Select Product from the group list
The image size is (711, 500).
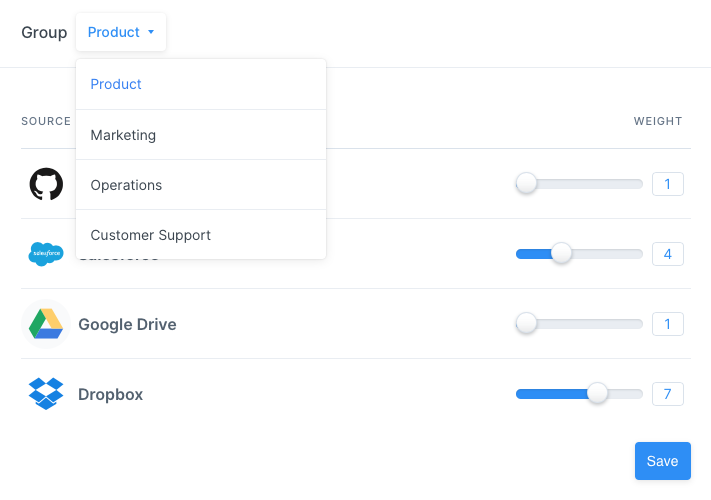[x=116, y=84]
